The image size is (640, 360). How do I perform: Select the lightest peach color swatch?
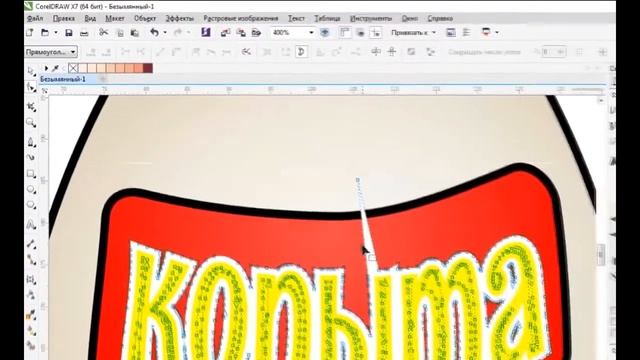(82, 68)
